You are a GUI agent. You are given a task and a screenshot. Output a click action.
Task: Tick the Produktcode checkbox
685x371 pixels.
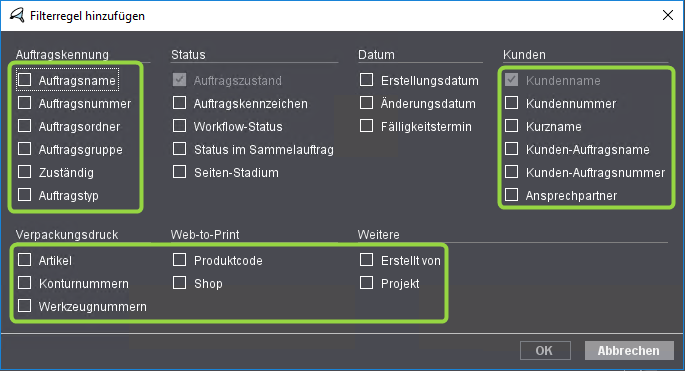[x=179, y=260]
